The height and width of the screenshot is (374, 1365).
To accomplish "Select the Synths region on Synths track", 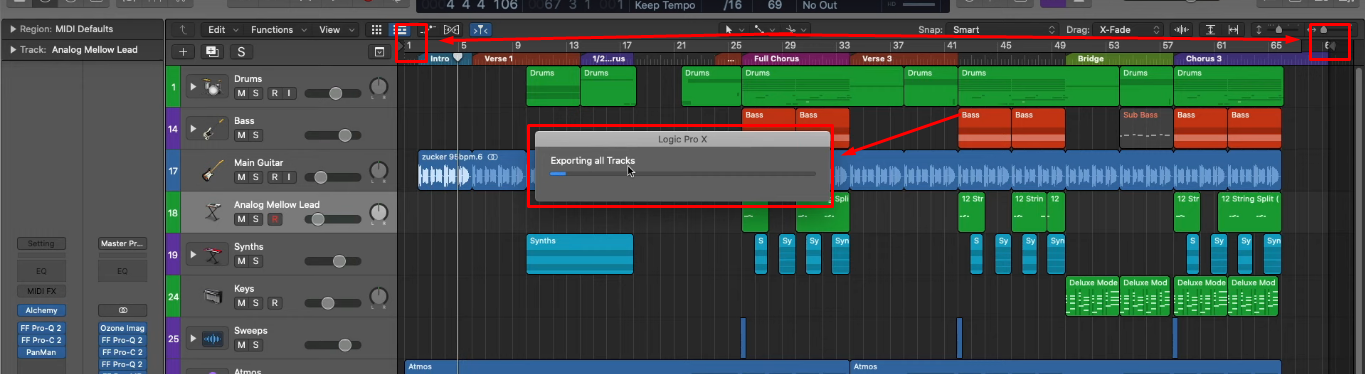I will click(x=580, y=254).
